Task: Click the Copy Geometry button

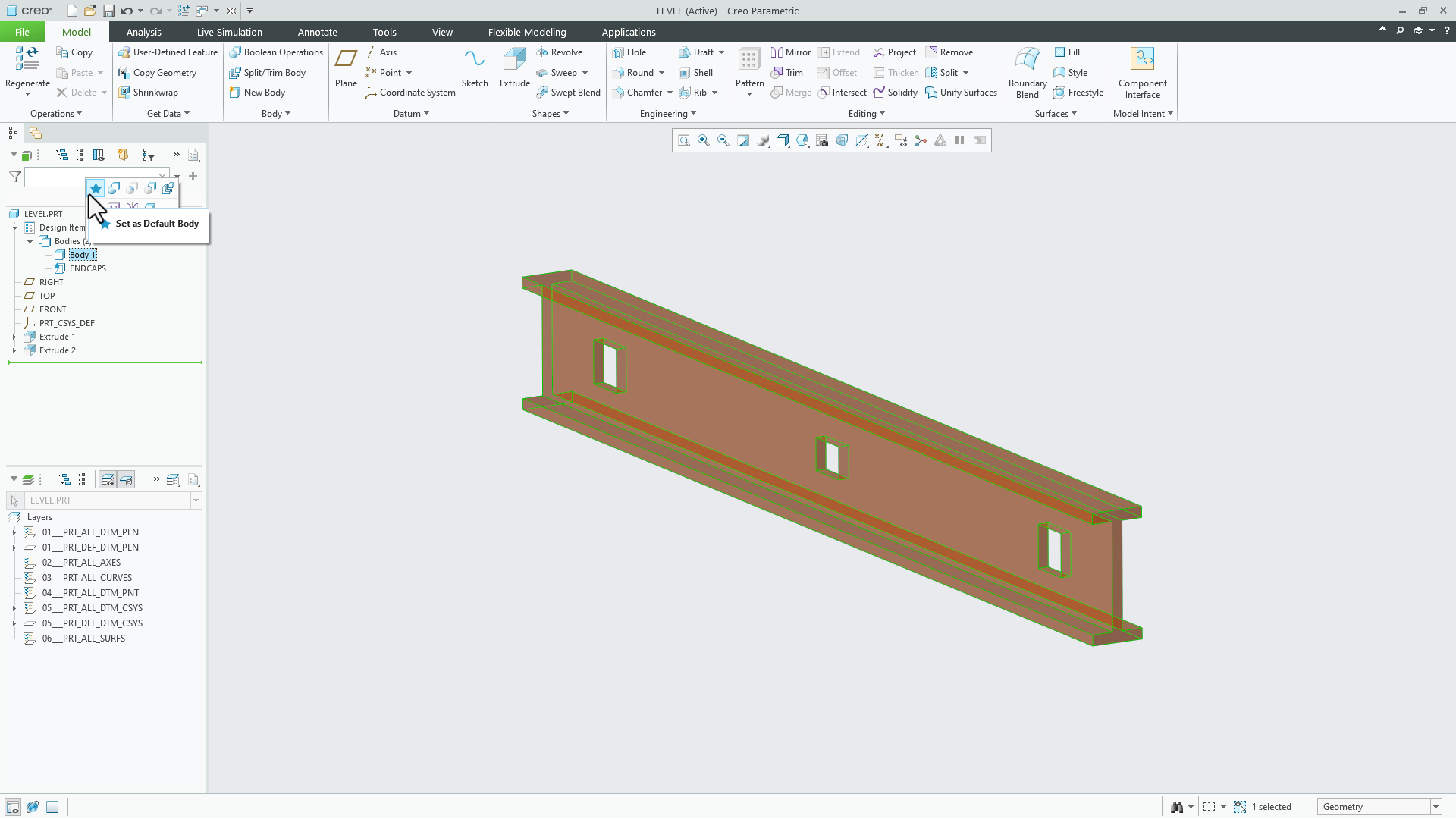Action: coord(157,73)
